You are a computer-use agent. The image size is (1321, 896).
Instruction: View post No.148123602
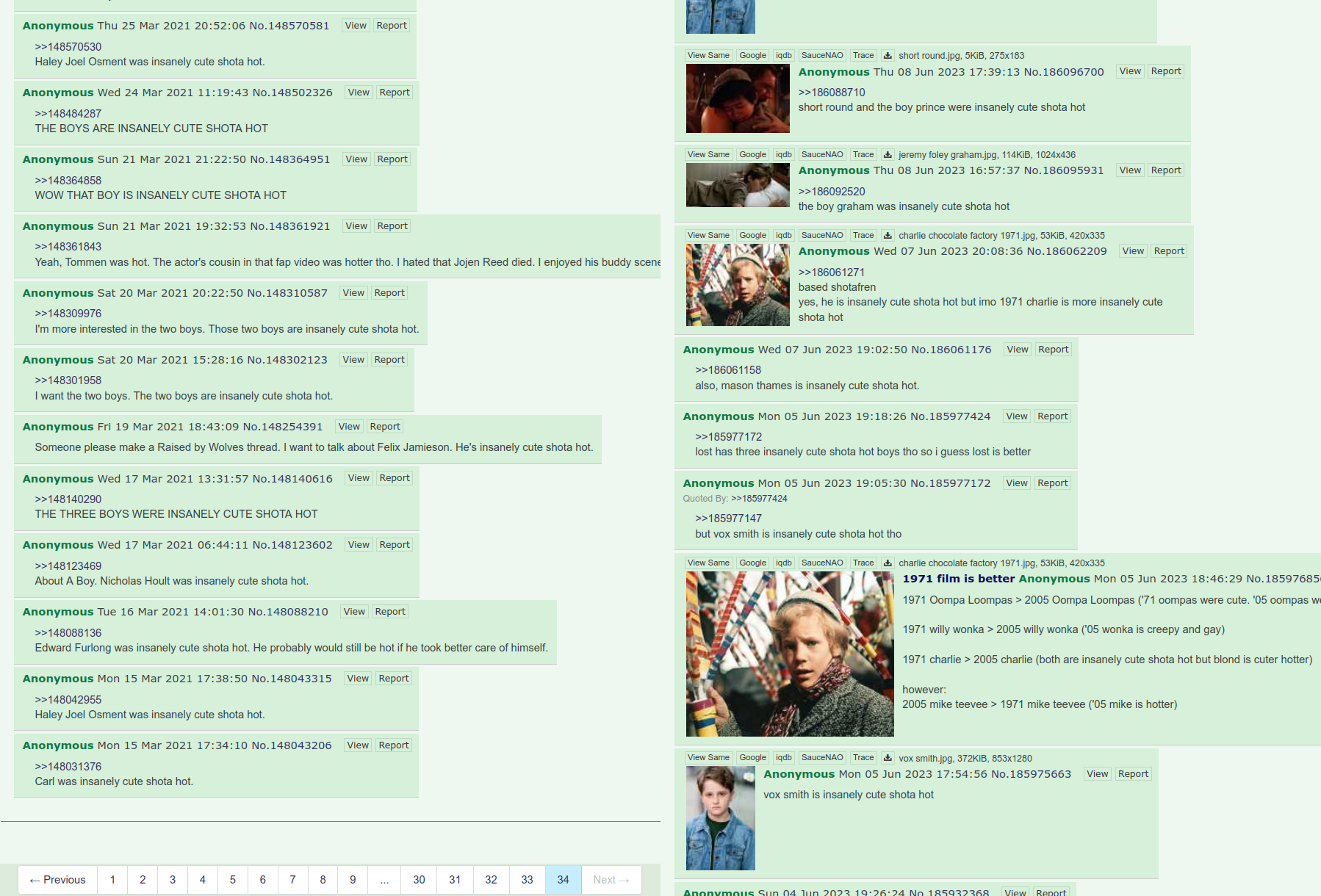(359, 545)
